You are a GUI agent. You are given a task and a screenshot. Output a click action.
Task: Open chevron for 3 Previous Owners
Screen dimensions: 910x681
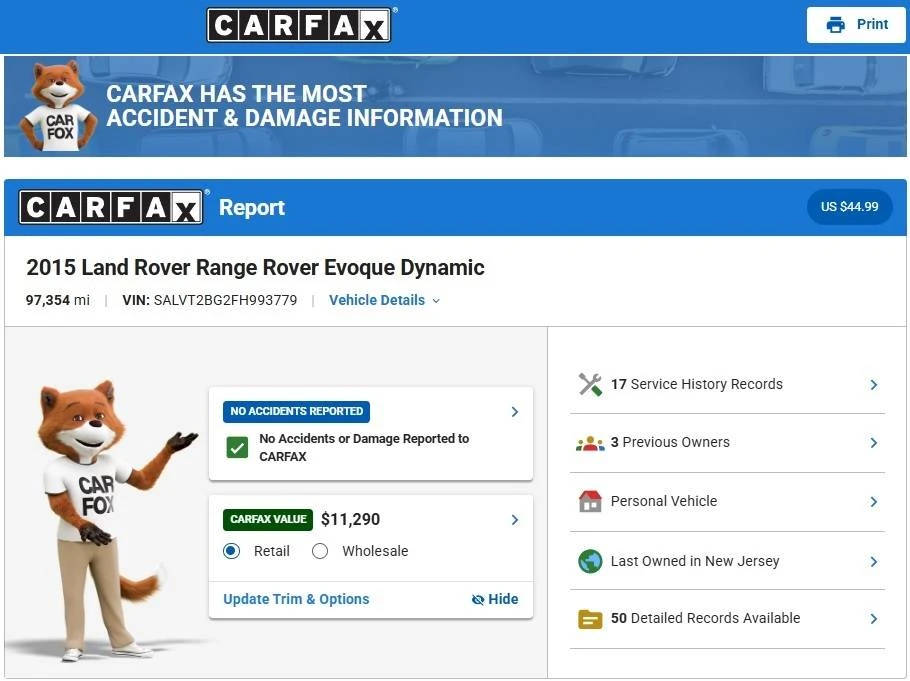click(873, 443)
